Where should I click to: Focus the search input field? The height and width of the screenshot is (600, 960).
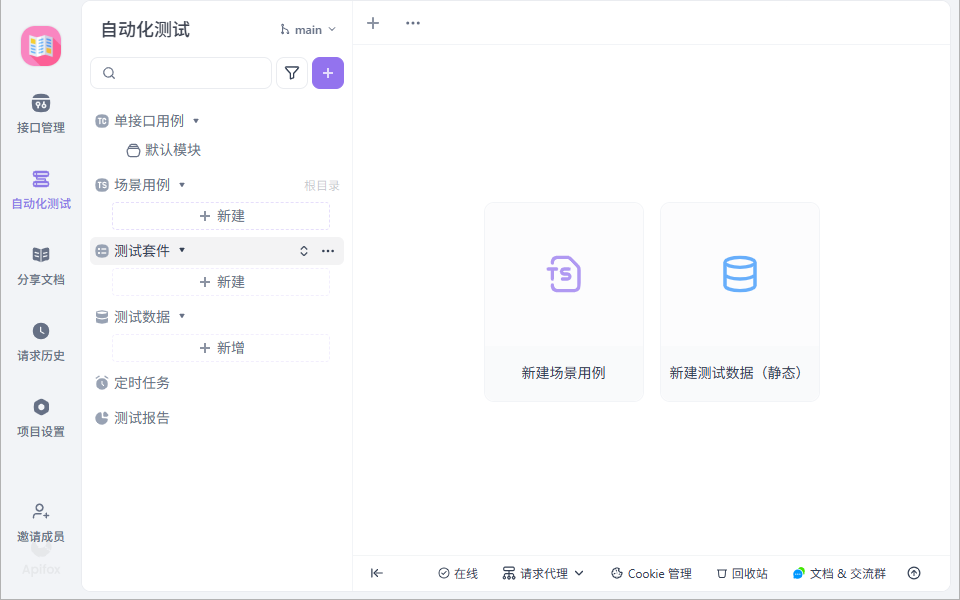pos(181,73)
